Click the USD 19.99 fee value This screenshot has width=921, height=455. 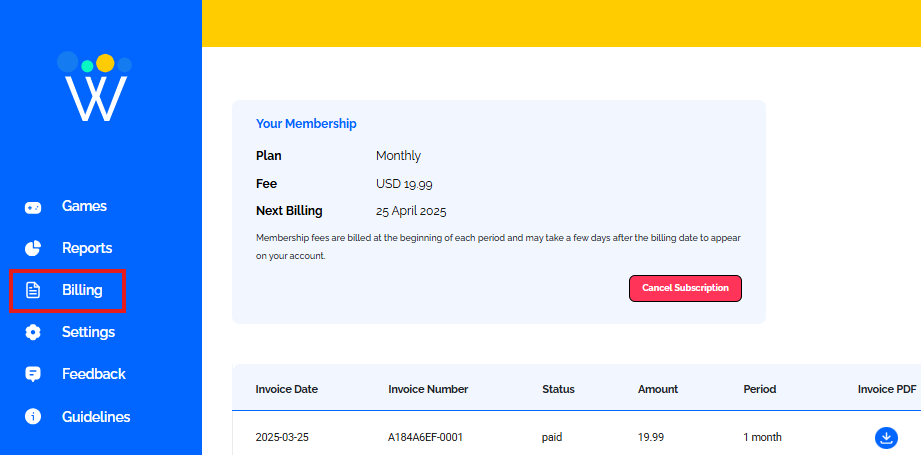[x=404, y=184]
